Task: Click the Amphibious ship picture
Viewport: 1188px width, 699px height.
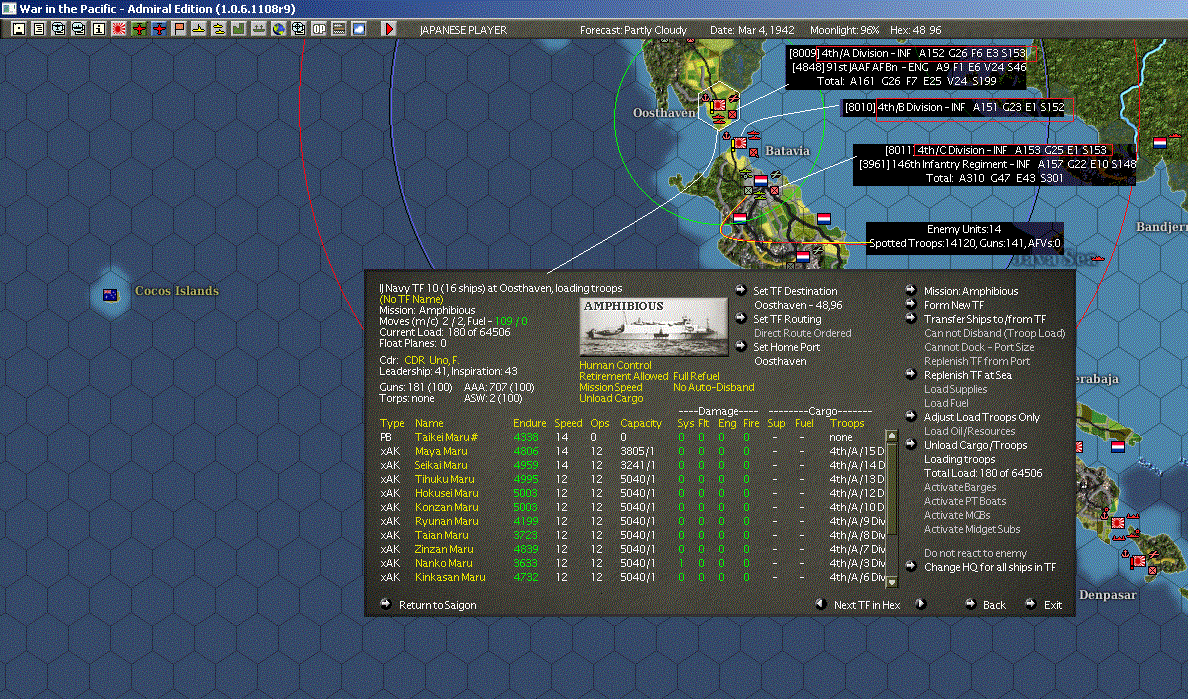Action: click(653, 326)
